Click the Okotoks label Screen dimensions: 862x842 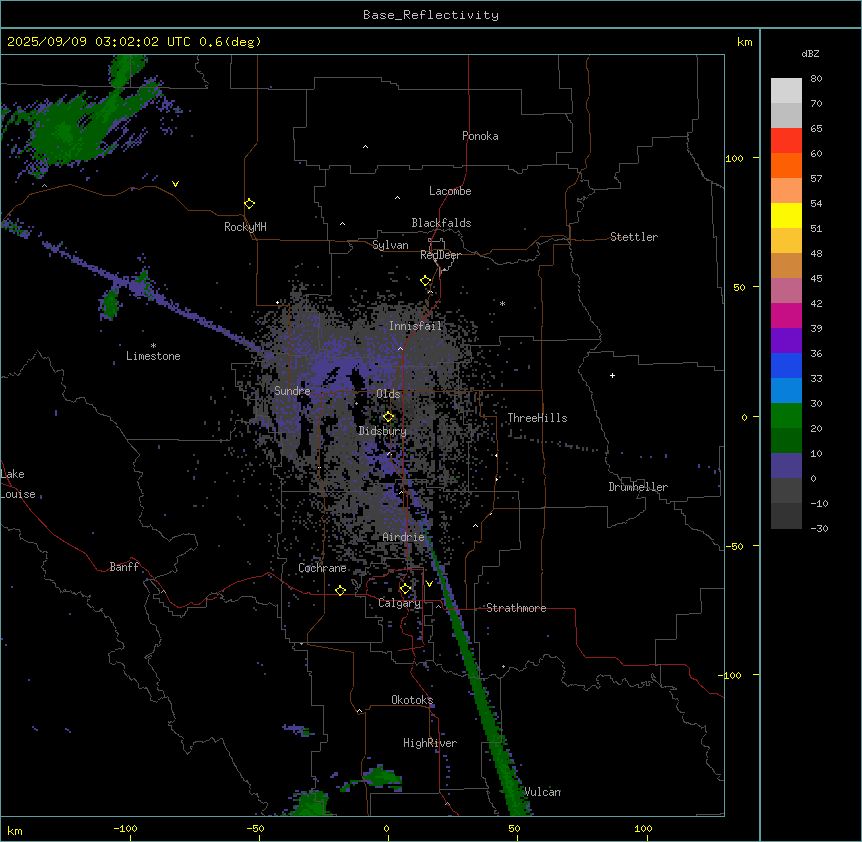pos(412,700)
